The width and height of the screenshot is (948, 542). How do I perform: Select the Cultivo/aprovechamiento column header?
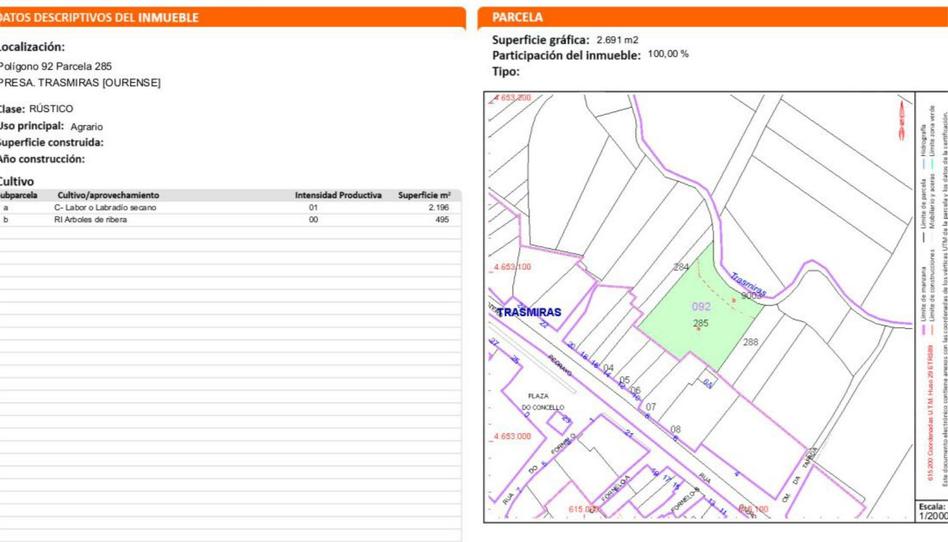[x=108, y=195]
